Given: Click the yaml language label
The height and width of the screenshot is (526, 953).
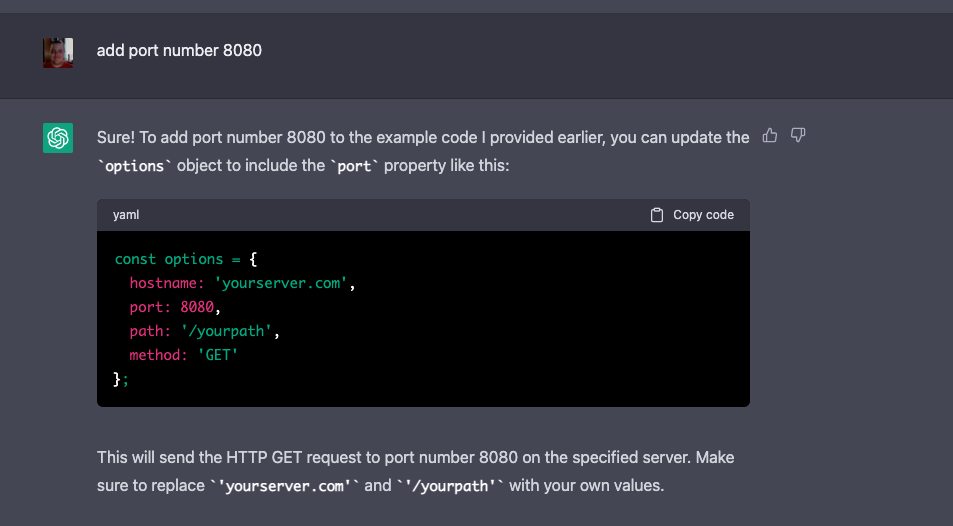Looking at the screenshot, I should (125, 215).
